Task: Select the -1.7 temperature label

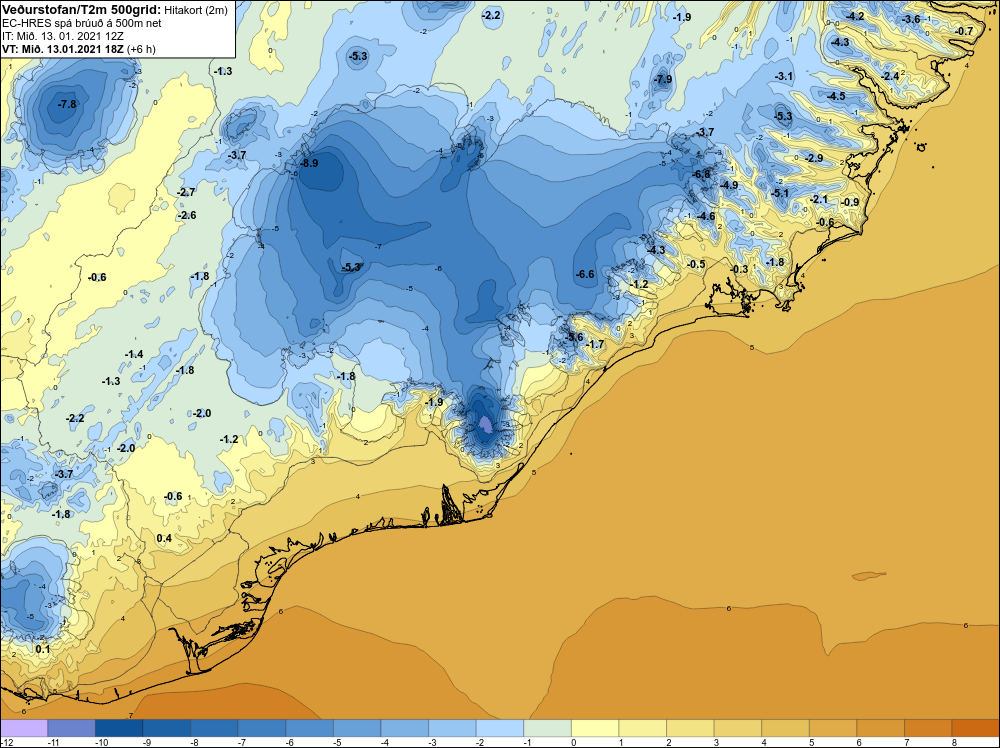Action: tap(595, 344)
